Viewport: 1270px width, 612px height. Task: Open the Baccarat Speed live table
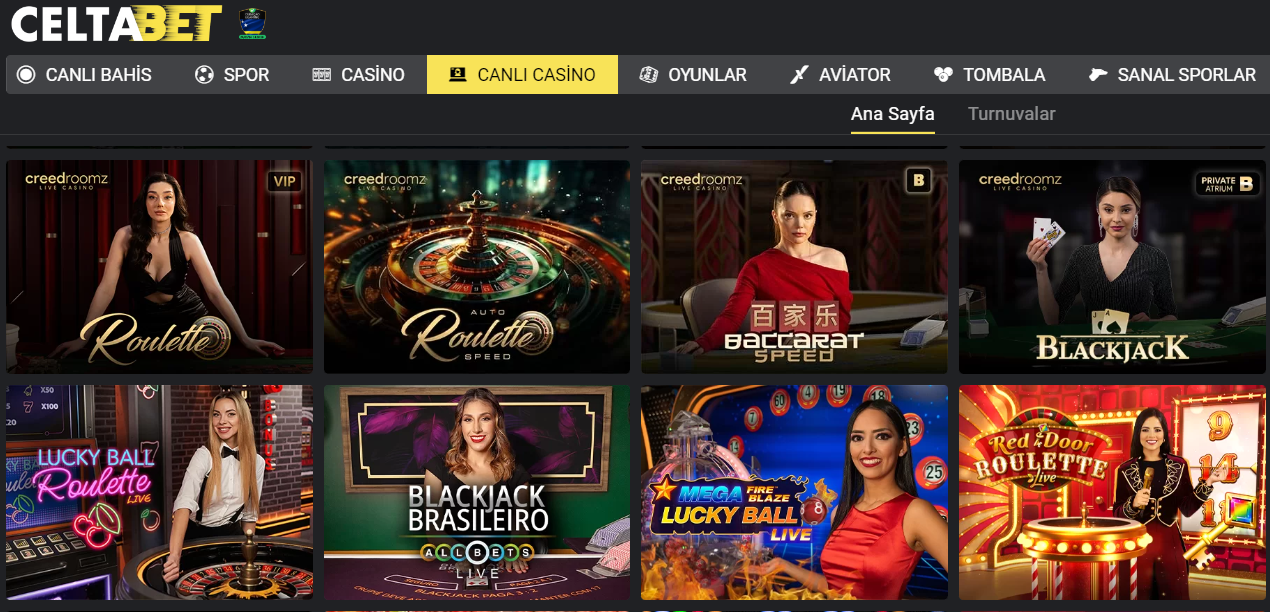[x=794, y=267]
